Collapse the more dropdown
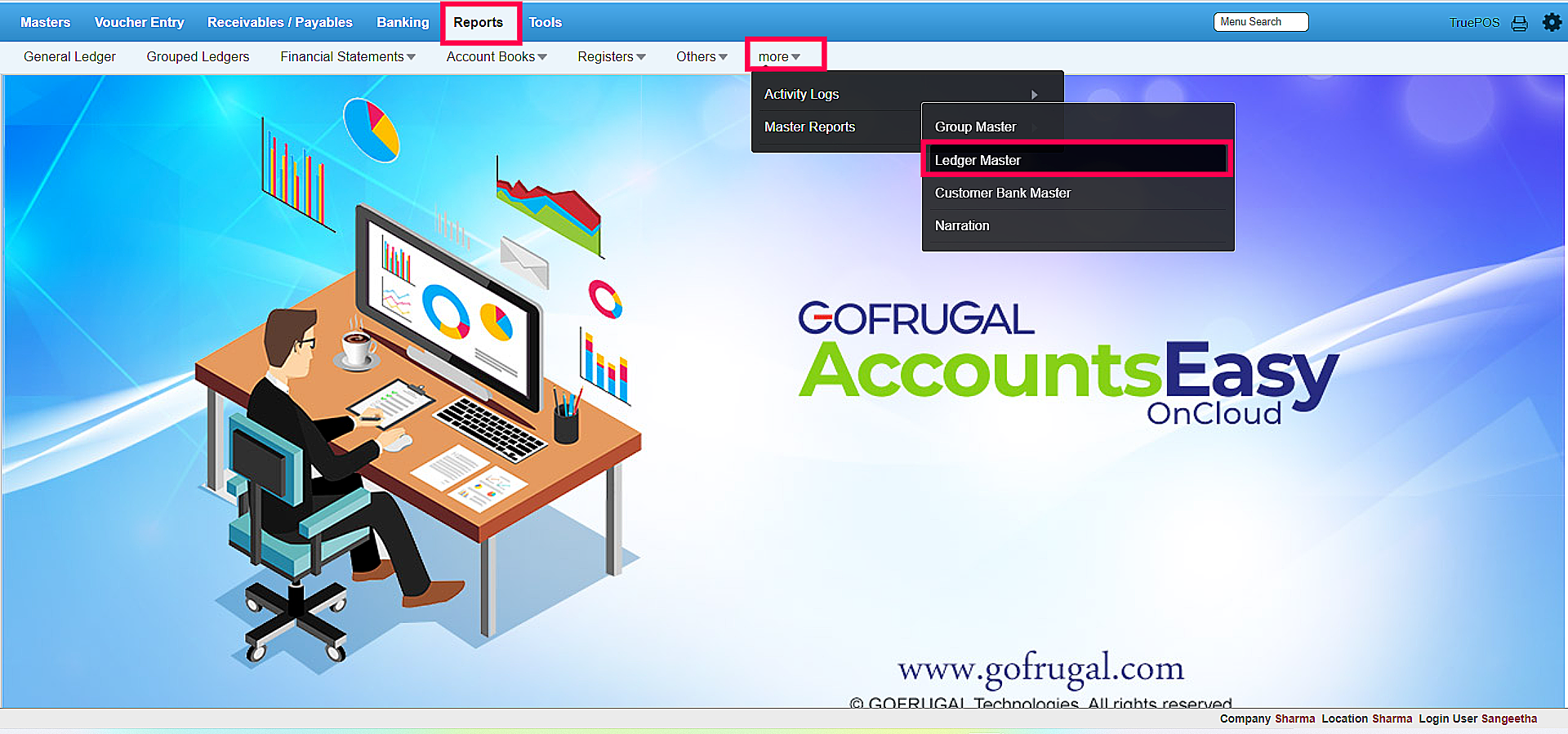The height and width of the screenshot is (734, 1568). pyautogui.click(x=779, y=56)
